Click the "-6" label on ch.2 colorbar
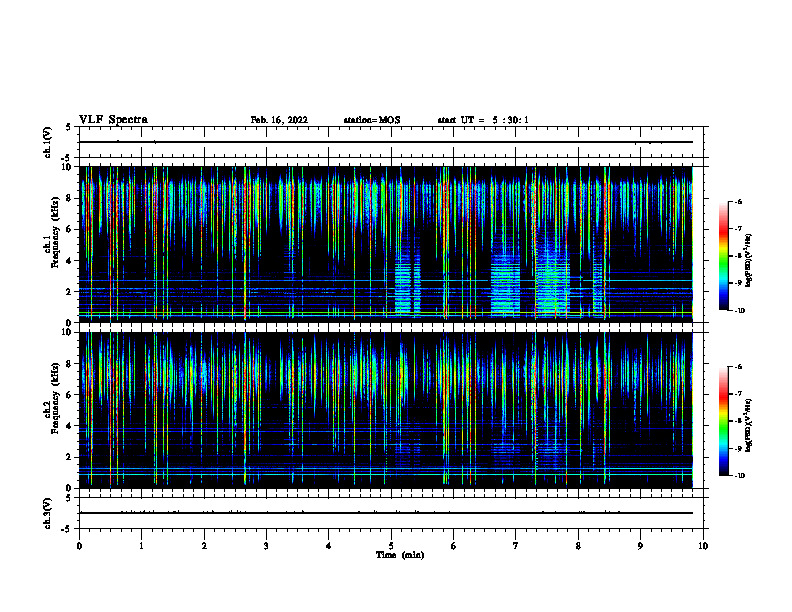The image size is (792, 612). click(737, 367)
